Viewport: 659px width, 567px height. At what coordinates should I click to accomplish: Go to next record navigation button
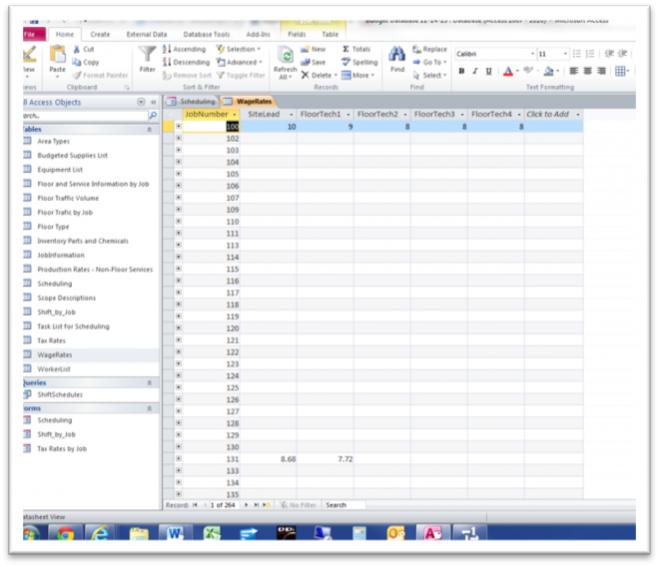(246, 505)
